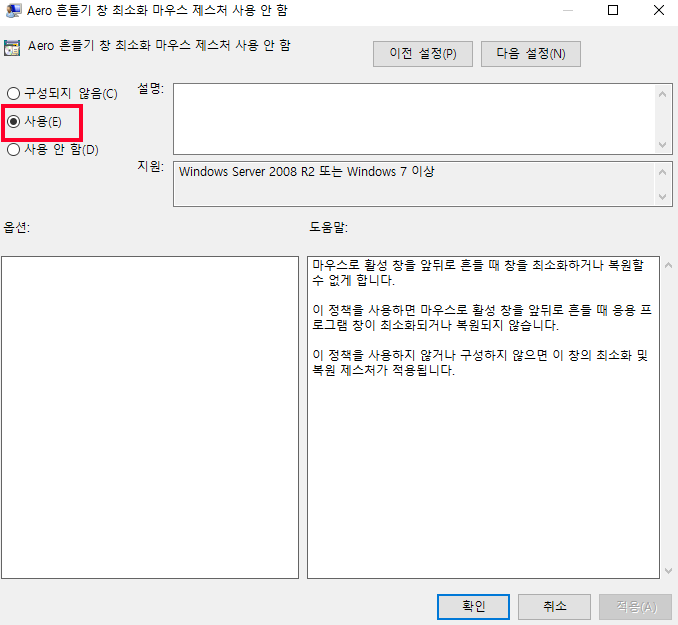Click the policy setting icon beside the heading

coord(12,48)
